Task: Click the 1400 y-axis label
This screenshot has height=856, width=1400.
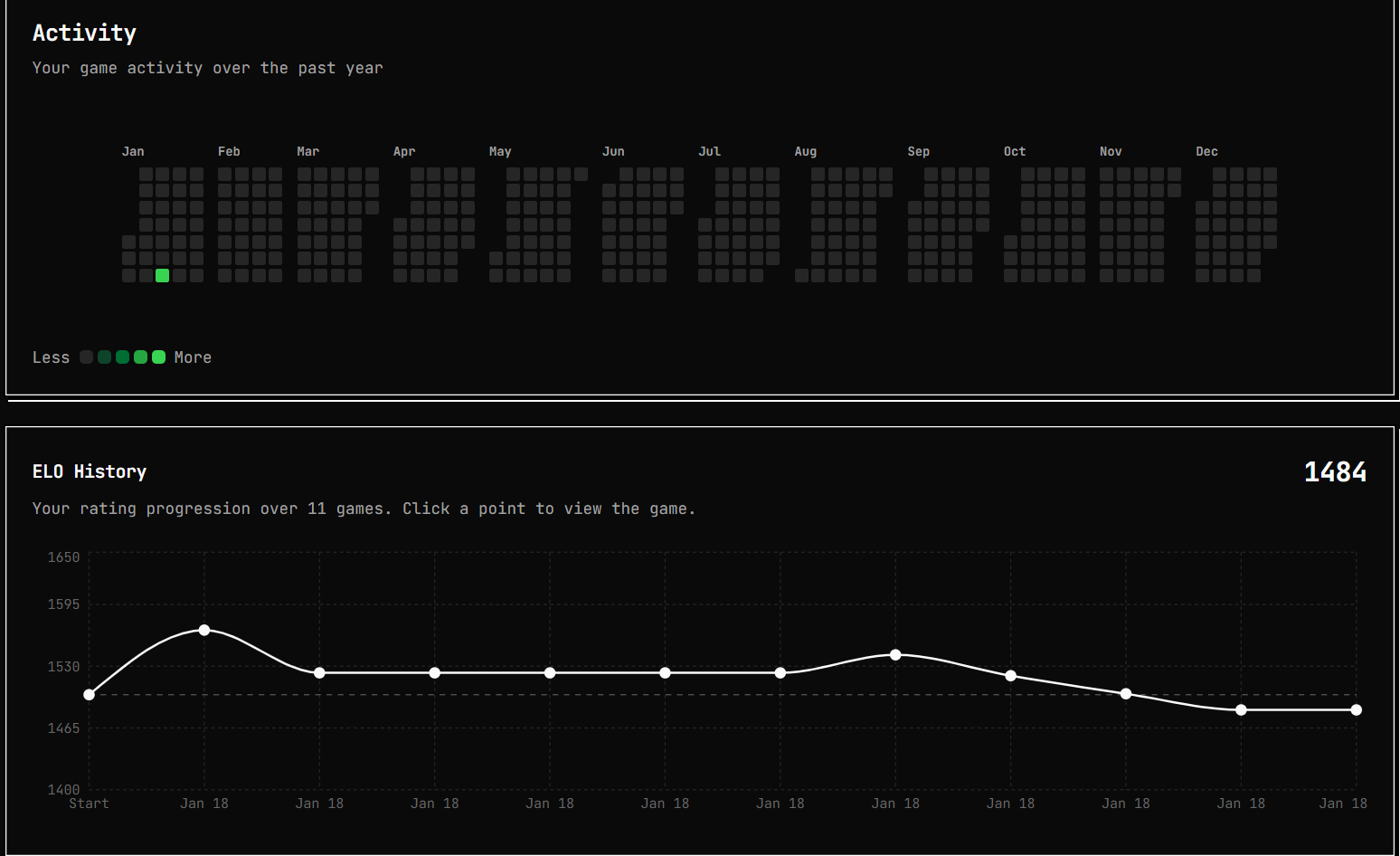Action: (x=63, y=790)
